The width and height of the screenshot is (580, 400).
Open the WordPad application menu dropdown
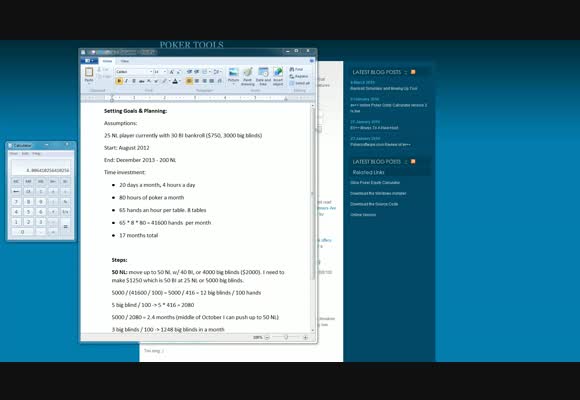pyautogui.click(x=89, y=61)
